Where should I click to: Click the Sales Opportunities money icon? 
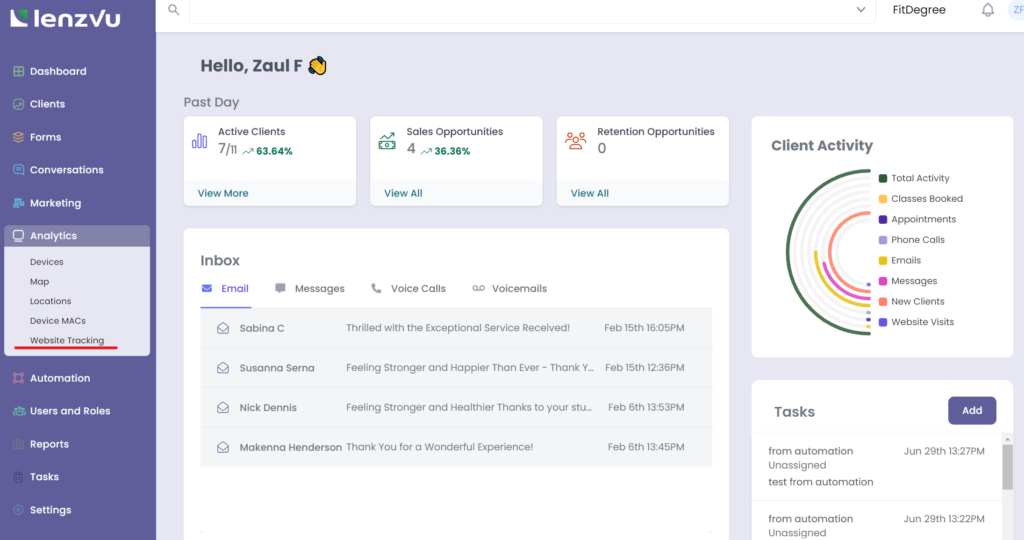(387, 141)
